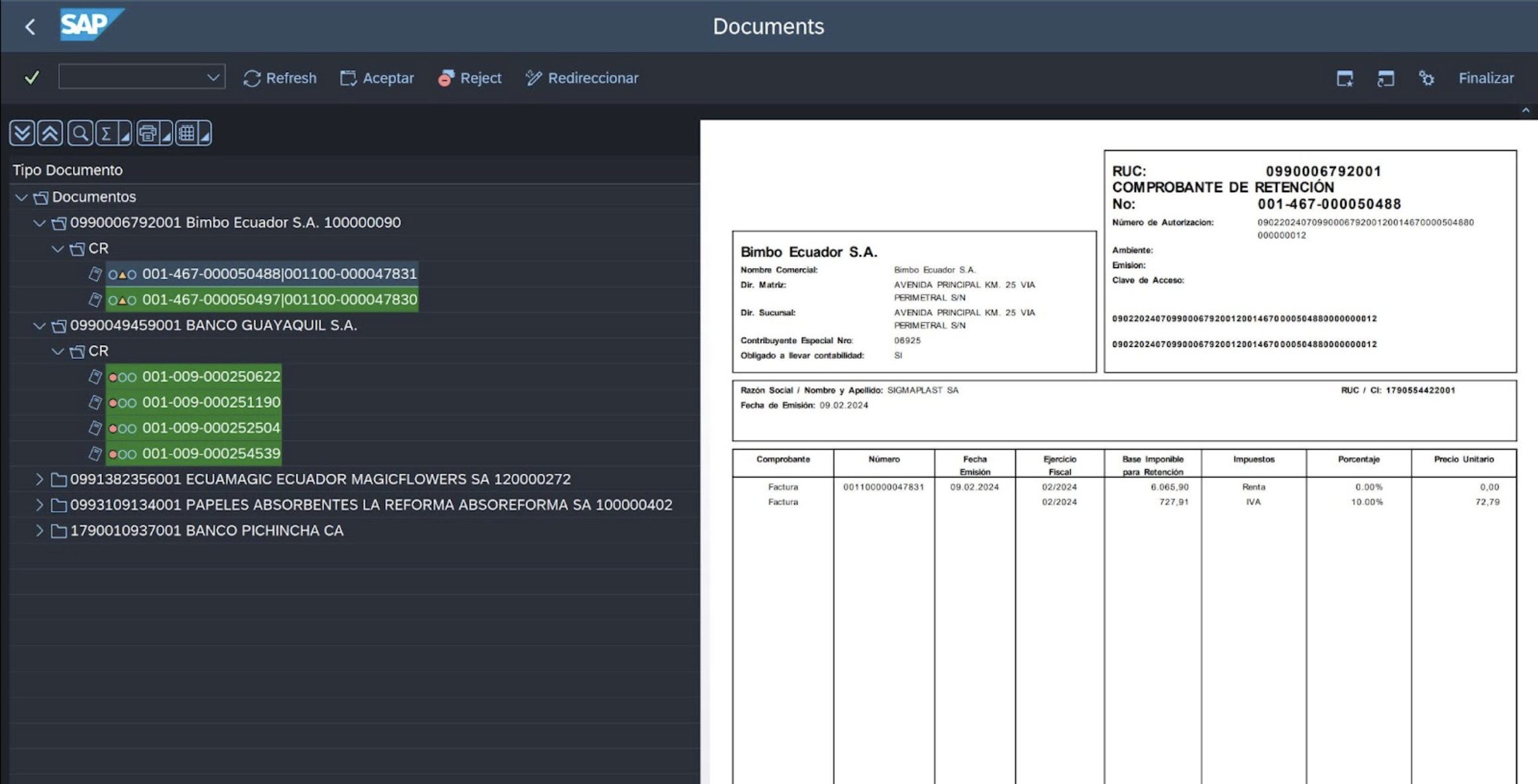1538x784 pixels.
Task: Click the open folder icon beside Documentos
Action: click(x=41, y=197)
